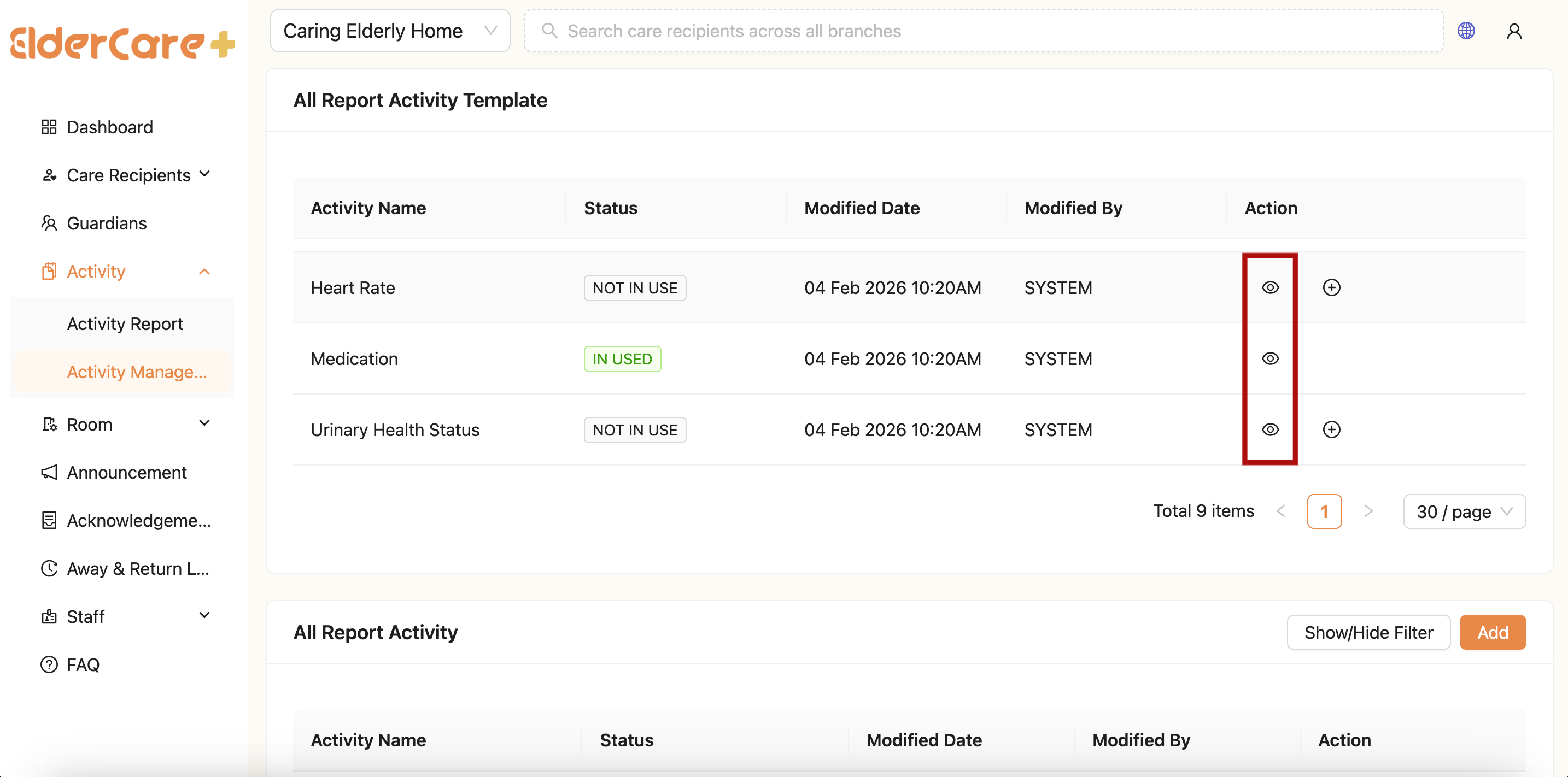Click the Dashboard grid icon
The height and width of the screenshot is (777, 1568).
pyautogui.click(x=49, y=127)
